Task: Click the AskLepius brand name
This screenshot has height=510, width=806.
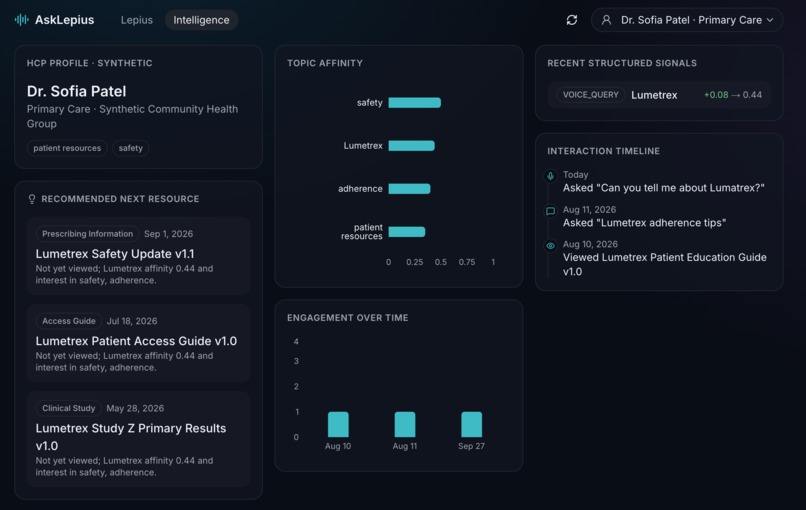Action: coord(65,20)
